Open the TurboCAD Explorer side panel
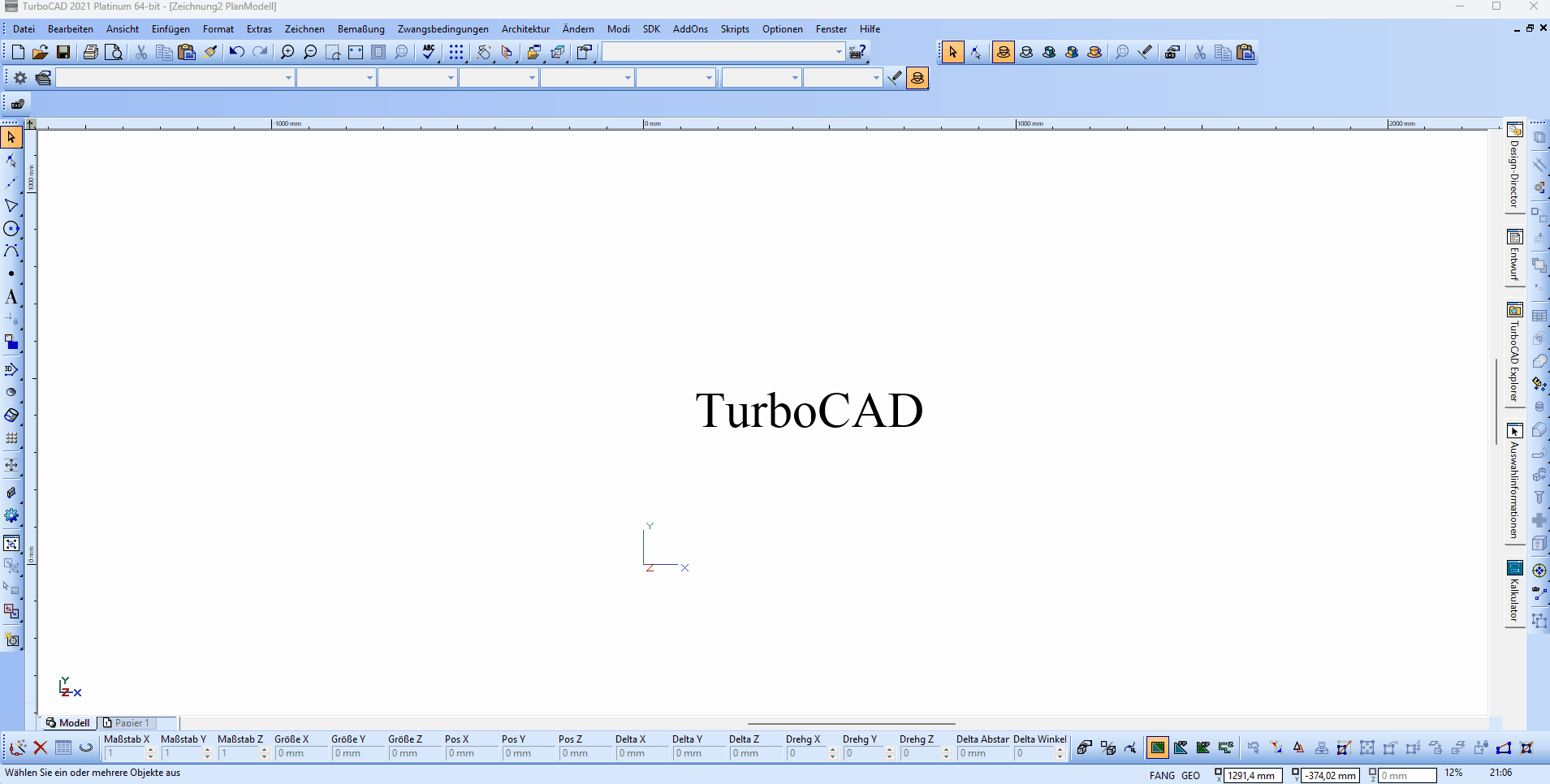1550x784 pixels. [1514, 352]
